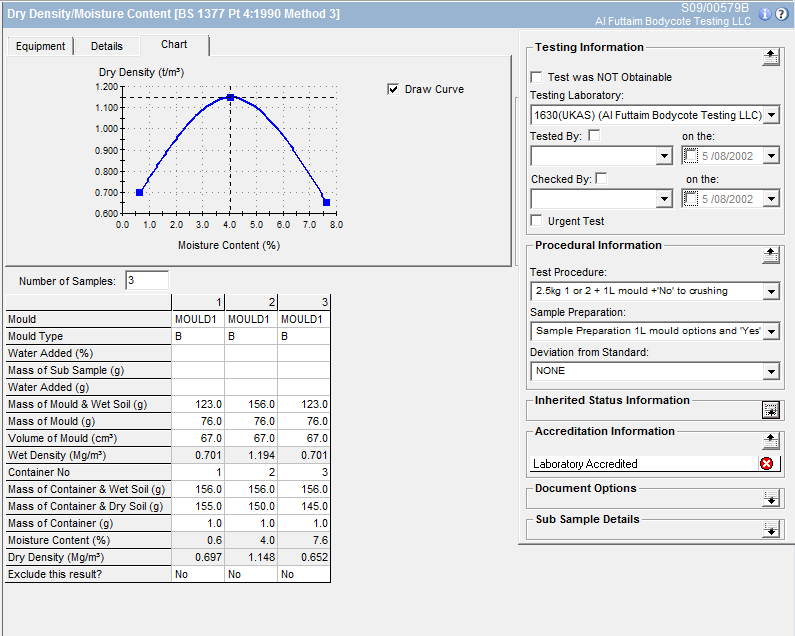Screen dimensions: 795x636
Task: Switch to the Equipment tab
Action: pos(40,46)
